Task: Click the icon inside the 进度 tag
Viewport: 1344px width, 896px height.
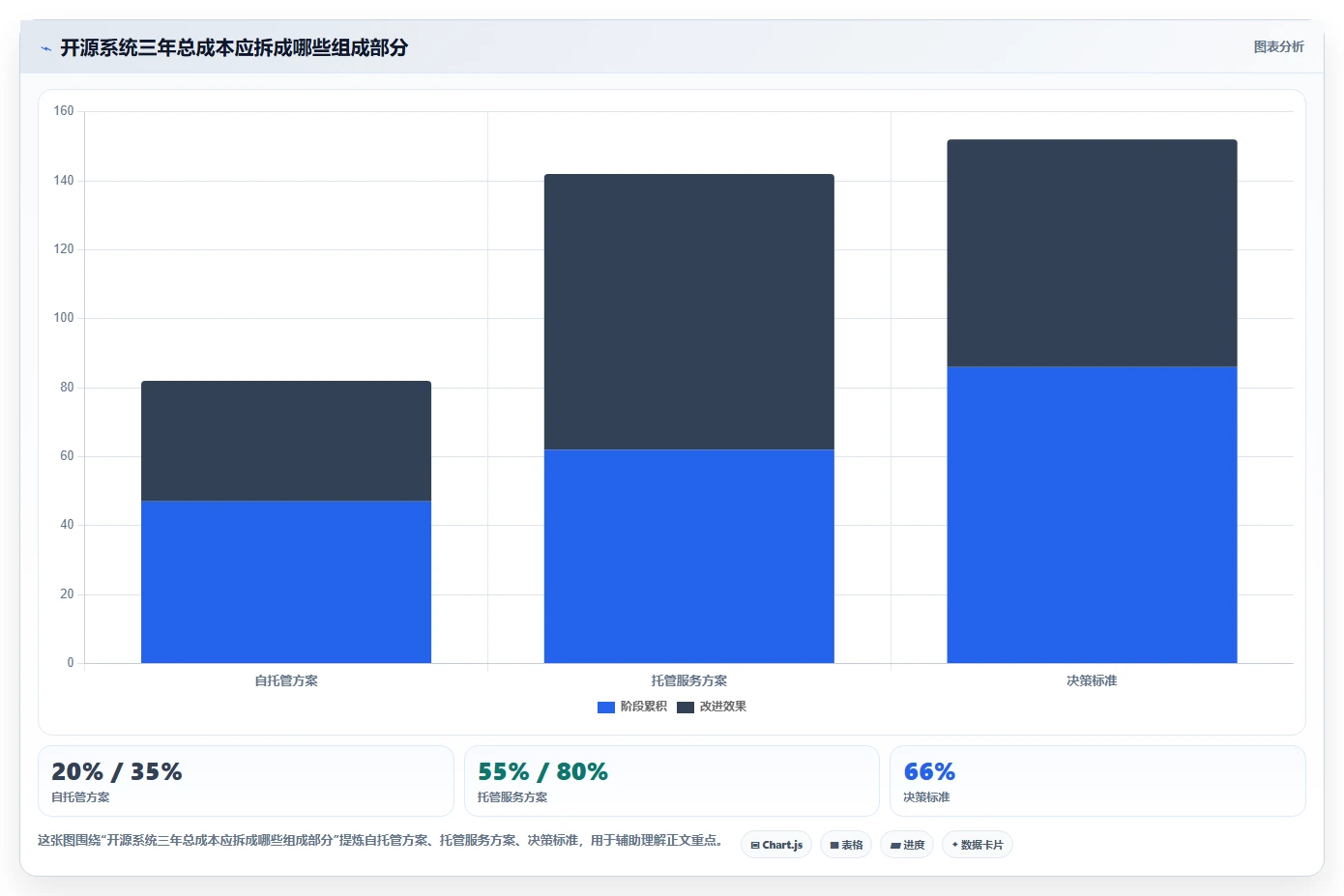Action: 895,846
